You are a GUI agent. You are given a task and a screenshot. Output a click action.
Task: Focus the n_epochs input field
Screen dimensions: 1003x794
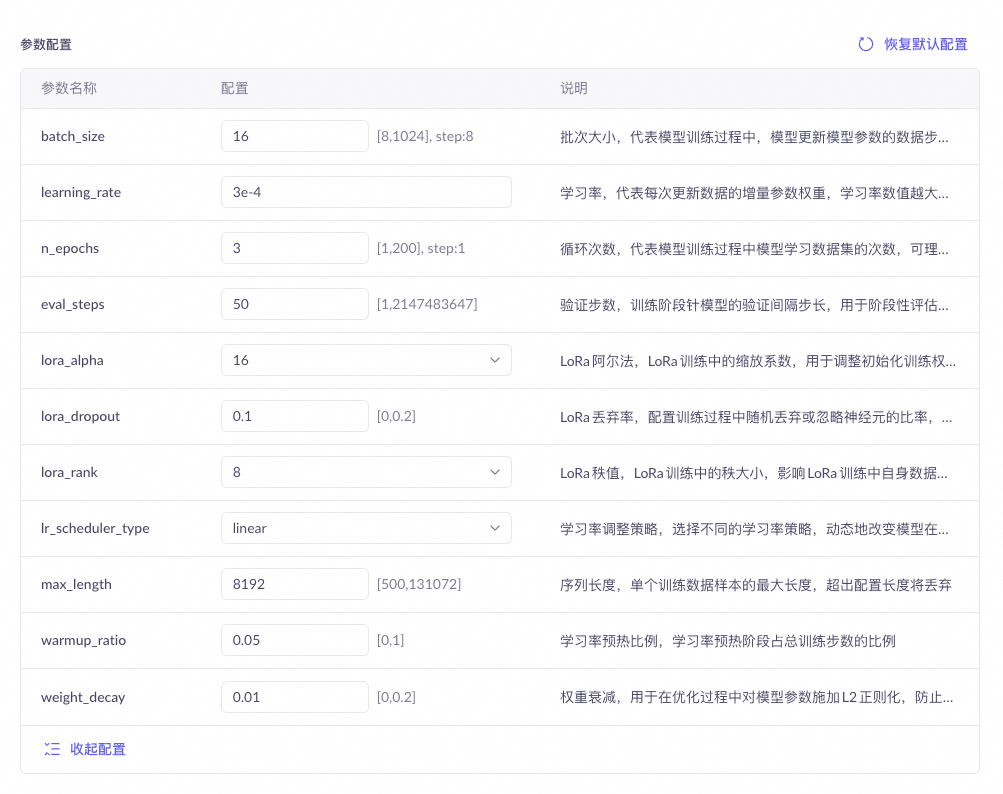coord(295,248)
